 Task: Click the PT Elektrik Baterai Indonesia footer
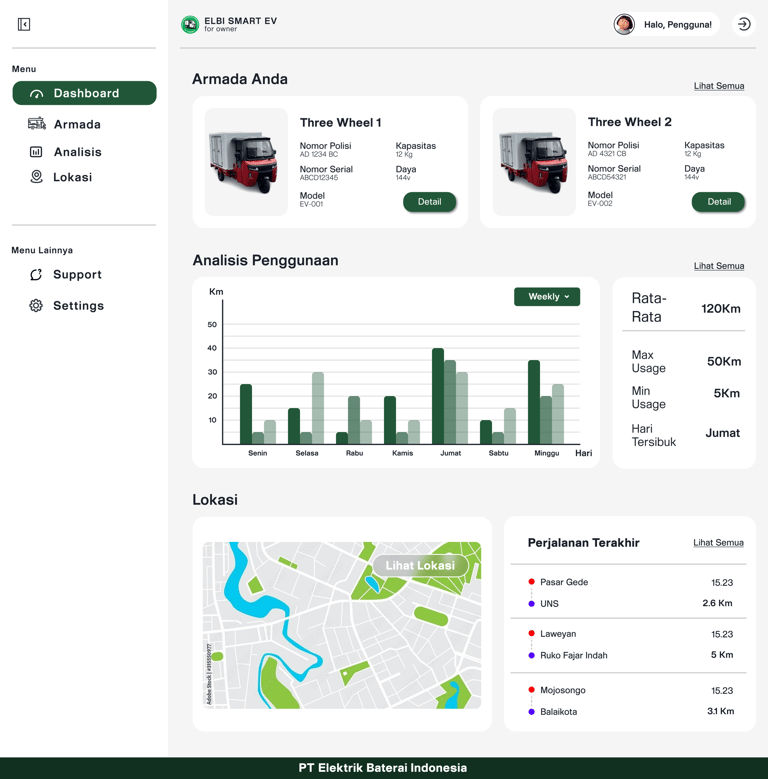383,768
